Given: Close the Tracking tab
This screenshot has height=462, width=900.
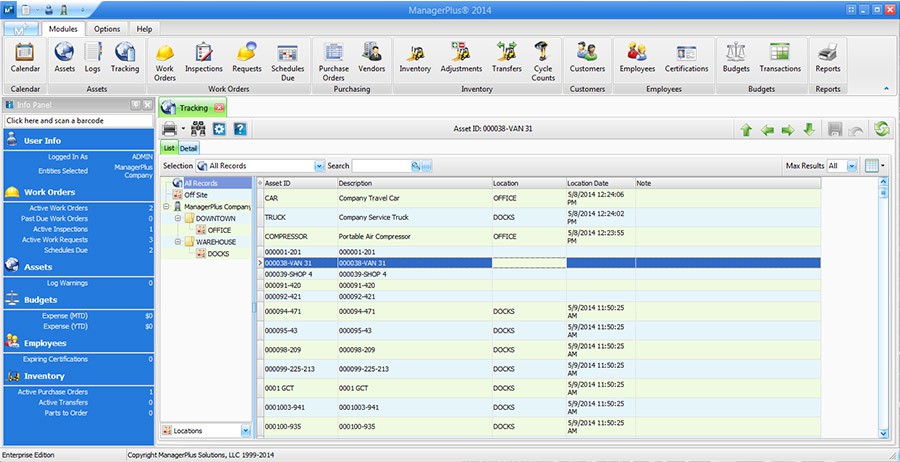Looking at the screenshot, I should click(x=219, y=108).
